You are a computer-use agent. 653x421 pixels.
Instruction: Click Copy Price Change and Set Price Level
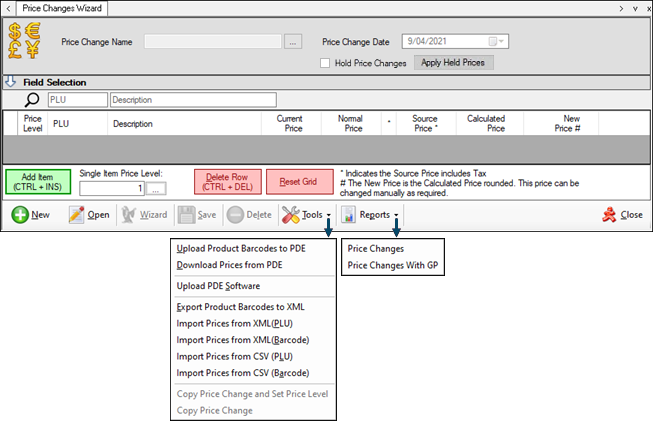tap(252, 394)
